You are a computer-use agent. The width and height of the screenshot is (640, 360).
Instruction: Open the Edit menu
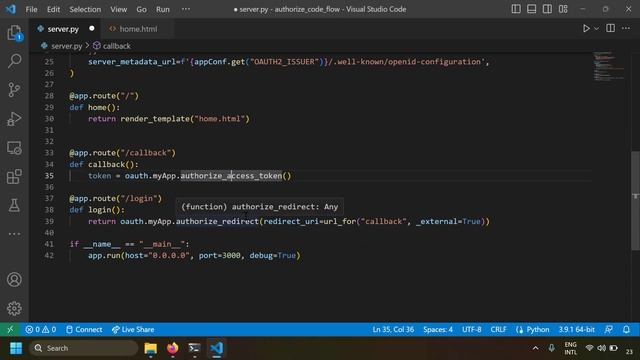[53, 9]
